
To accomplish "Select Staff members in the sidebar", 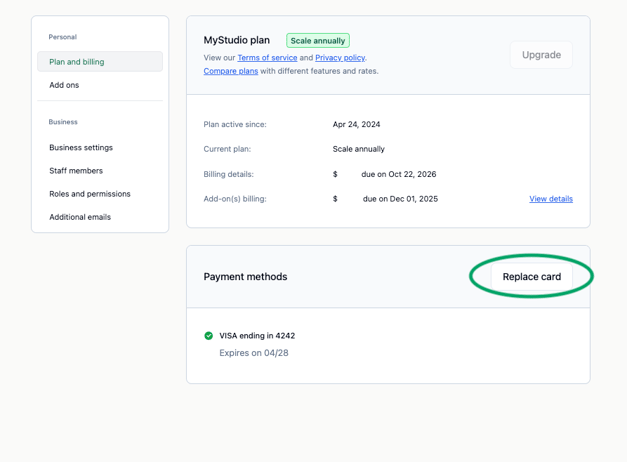I will (76, 171).
